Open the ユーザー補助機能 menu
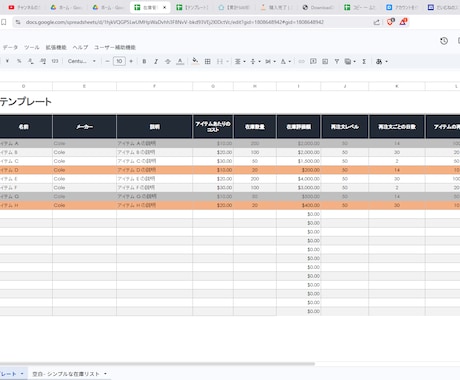Viewport: 460px width, 380px height. (x=115, y=47)
